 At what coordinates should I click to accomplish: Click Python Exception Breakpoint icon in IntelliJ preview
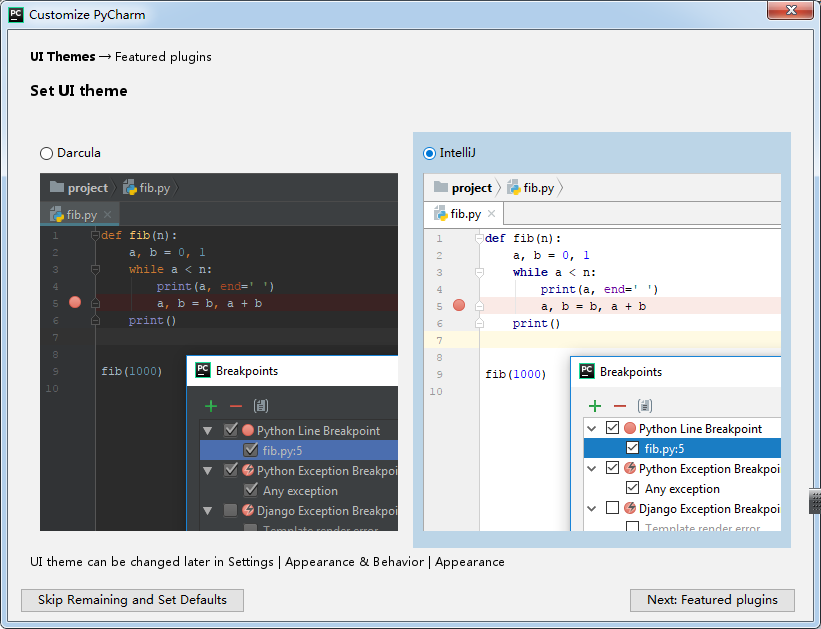pos(630,468)
